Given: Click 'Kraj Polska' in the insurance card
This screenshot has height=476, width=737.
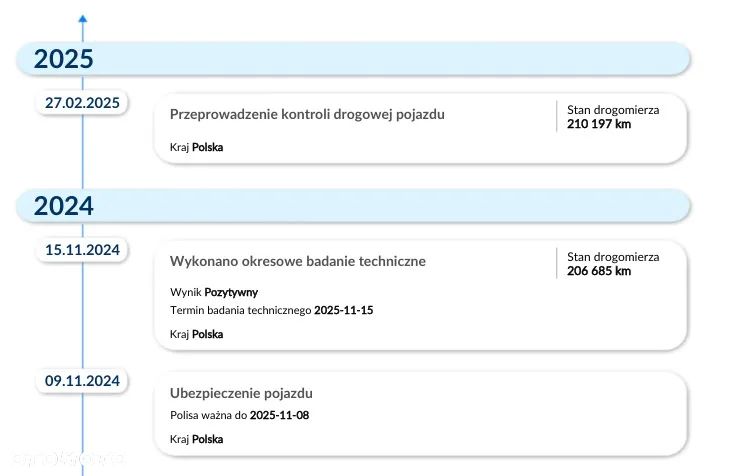Looking at the screenshot, I should tap(196, 439).
